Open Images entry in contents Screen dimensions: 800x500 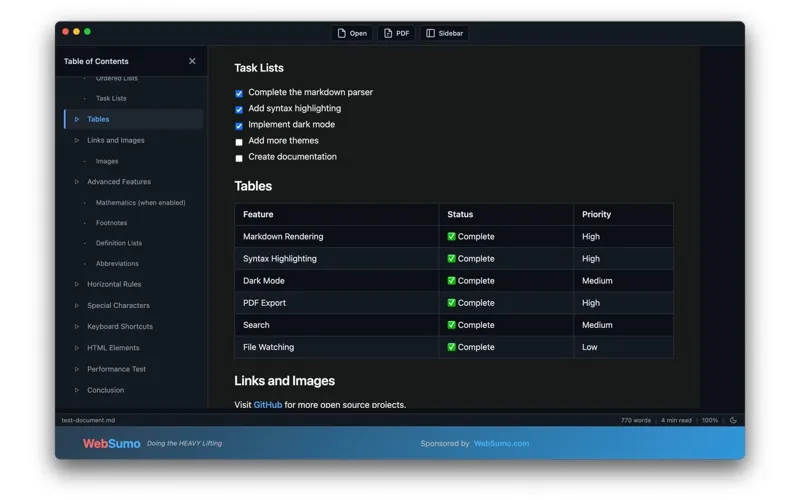tap(107, 161)
